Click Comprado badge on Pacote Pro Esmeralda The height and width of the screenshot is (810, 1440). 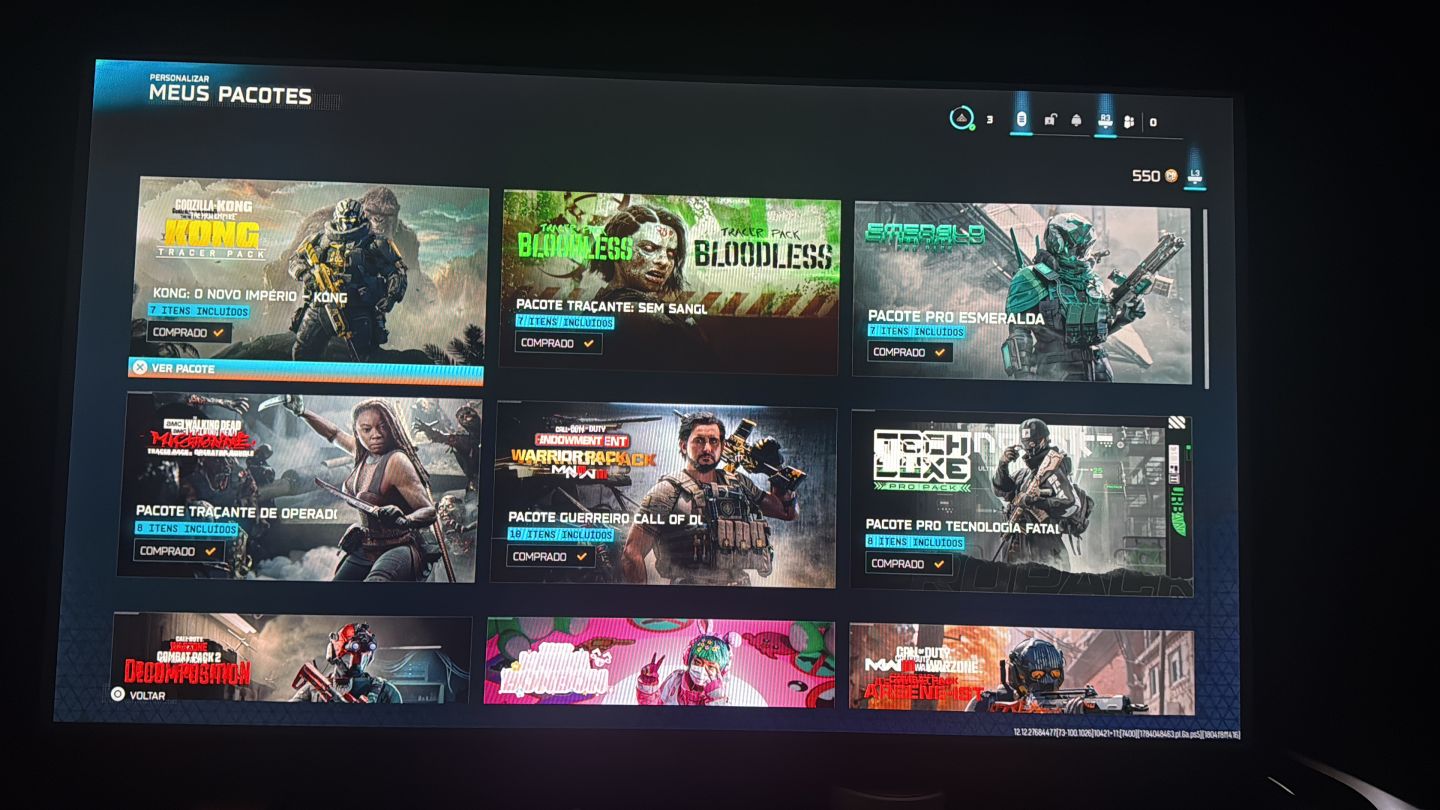(x=910, y=352)
